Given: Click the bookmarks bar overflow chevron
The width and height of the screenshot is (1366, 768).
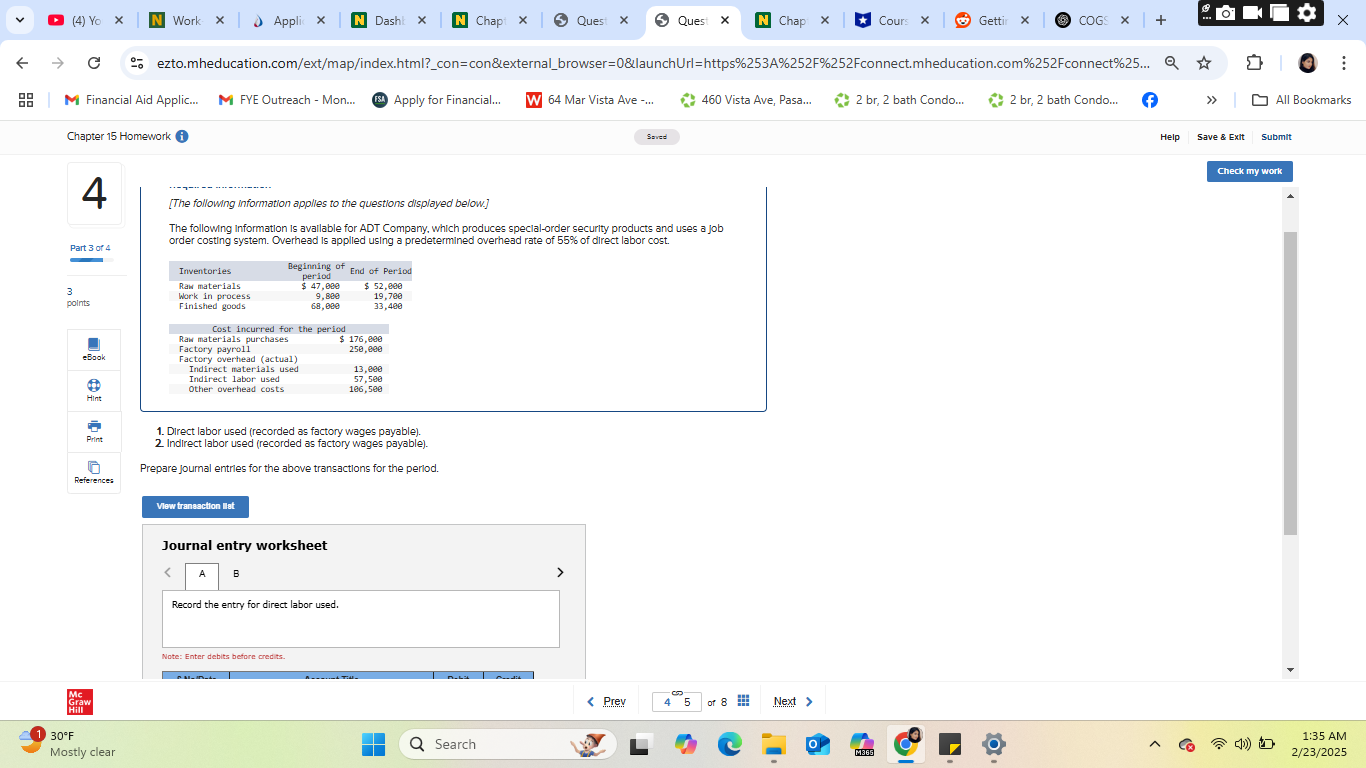Looking at the screenshot, I should click(x=1211, y=99).
